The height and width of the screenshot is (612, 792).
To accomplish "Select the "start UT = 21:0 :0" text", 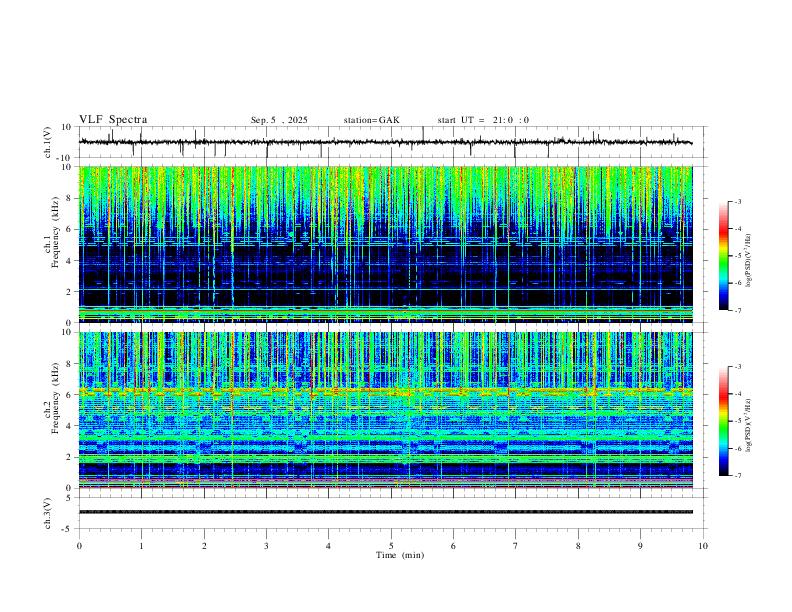I will (x=483, y=120).
